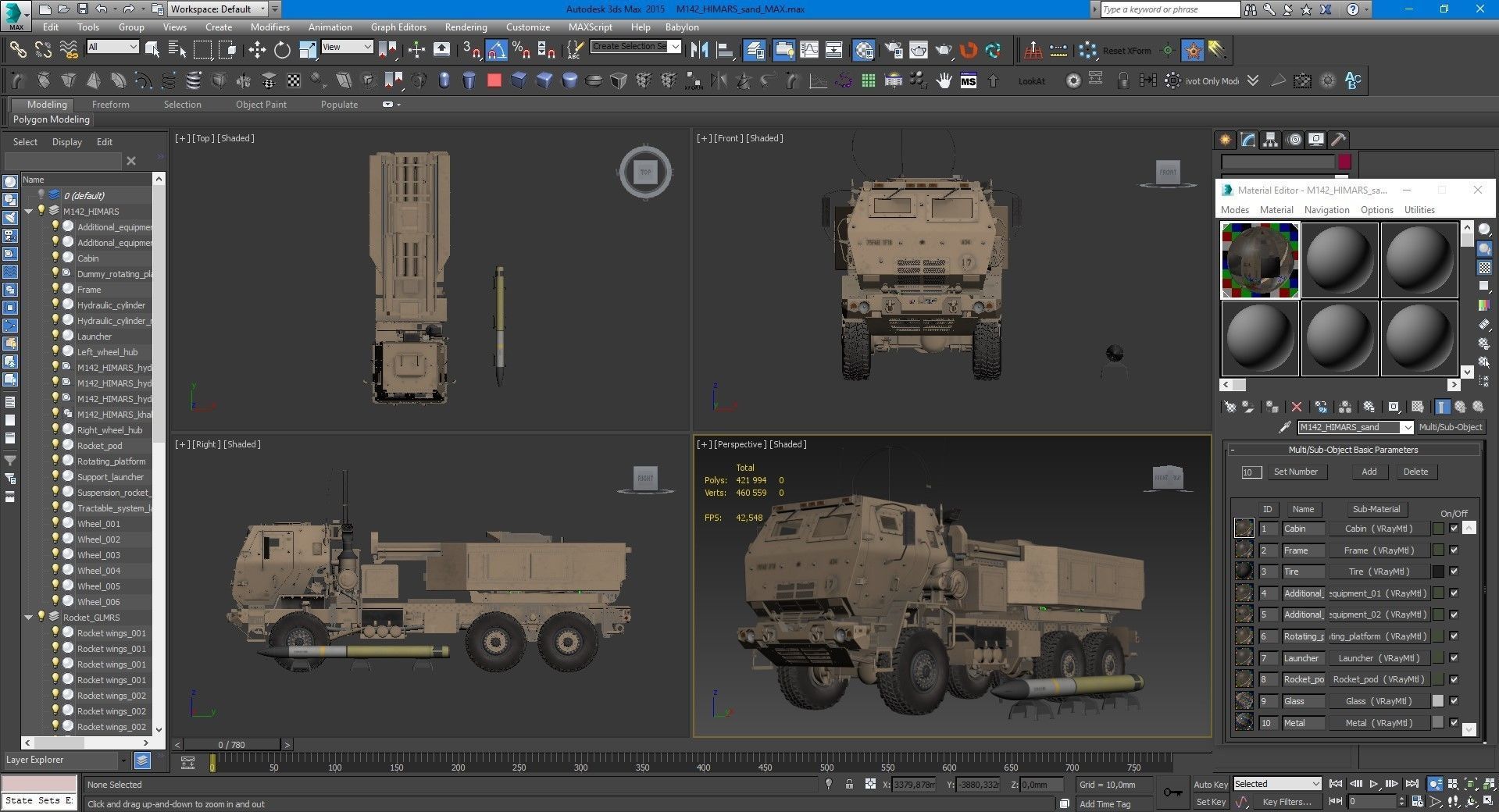Viewport: 1499px width, 812px height.
Task: Click Pick Material eyedropper icon
Action: coord(1284,427)
